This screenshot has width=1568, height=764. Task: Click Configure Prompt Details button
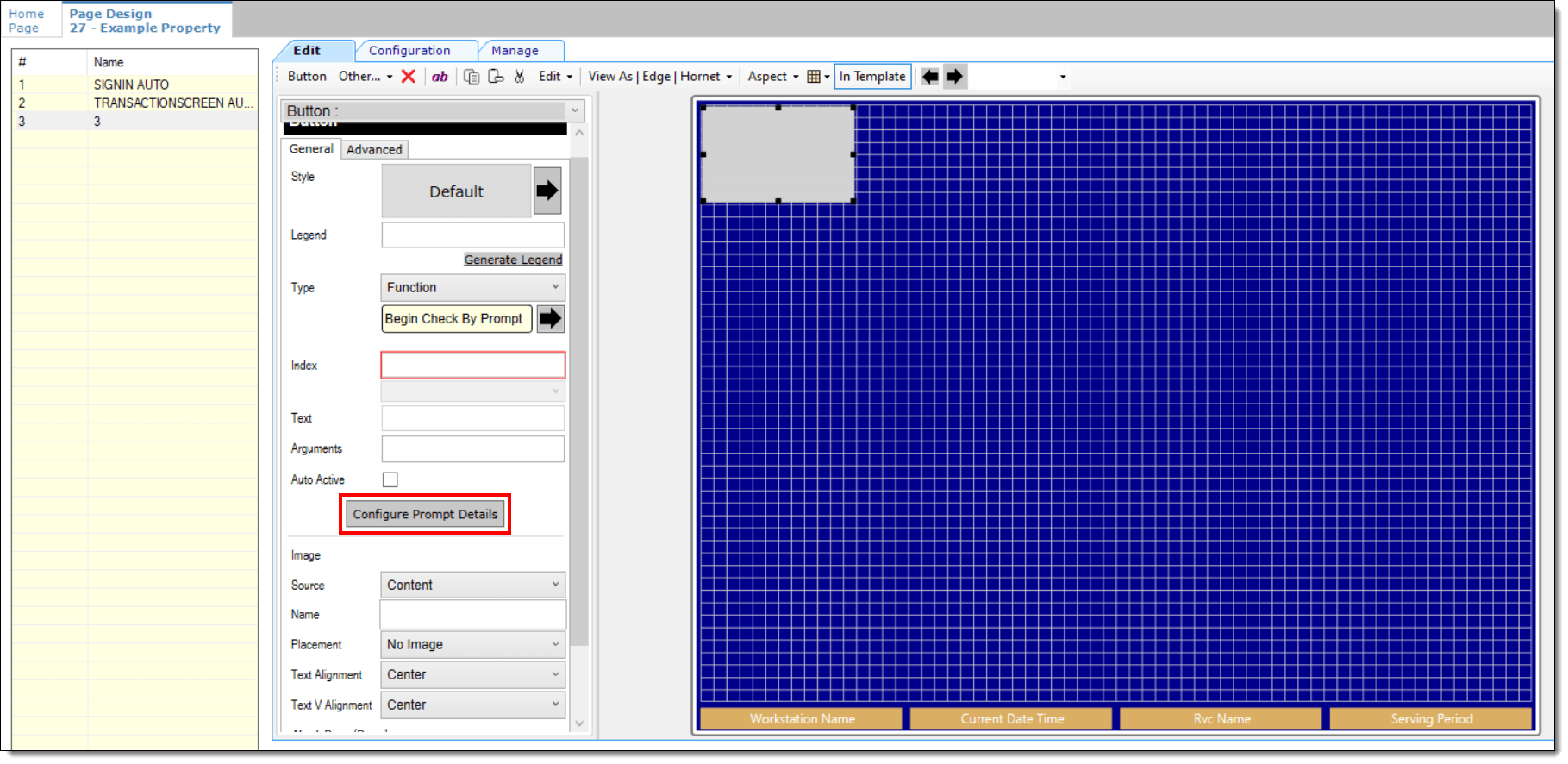425,514
